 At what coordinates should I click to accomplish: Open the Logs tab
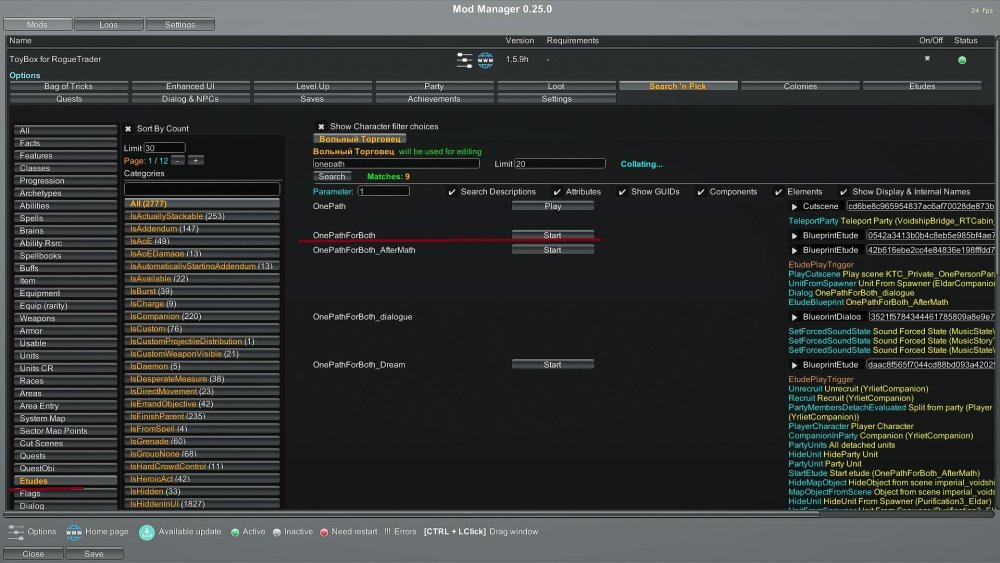(108, 24)
